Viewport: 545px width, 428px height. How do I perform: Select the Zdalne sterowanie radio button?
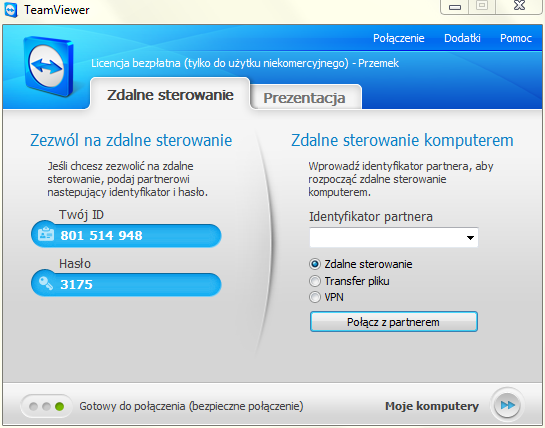315,264
